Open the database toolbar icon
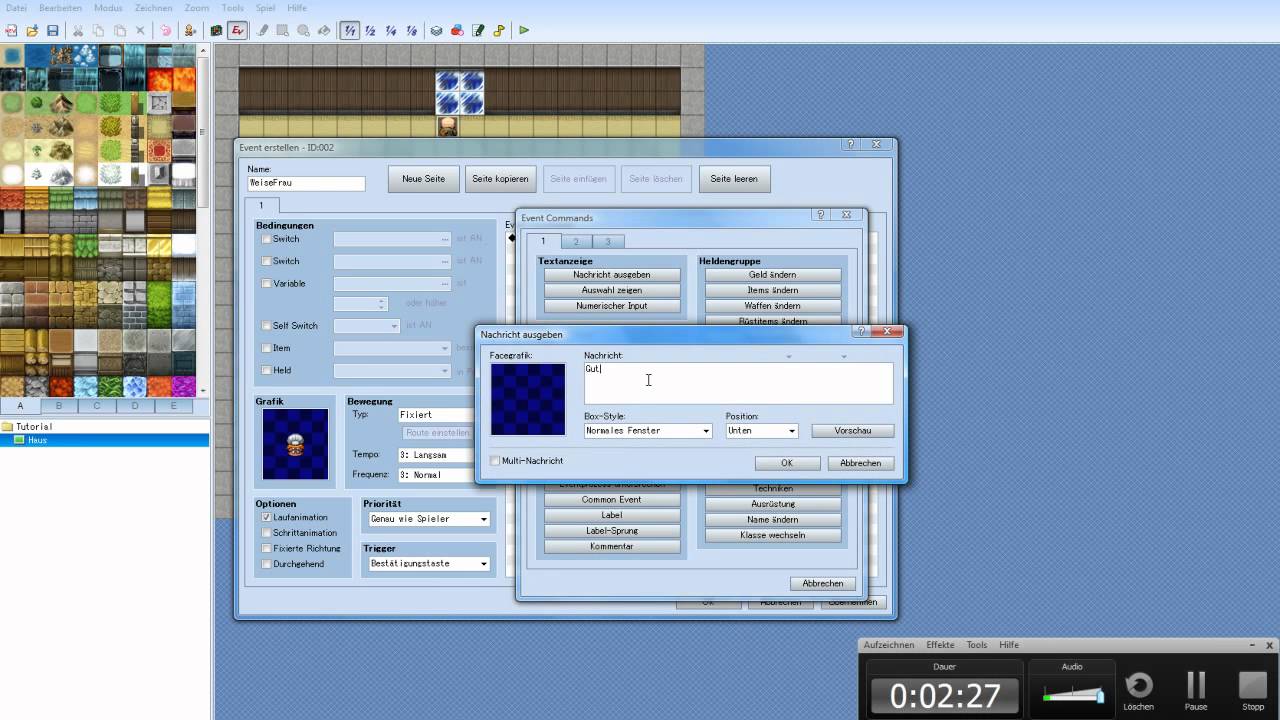This screenshot has height=720, width=1280. pos(437,30)
